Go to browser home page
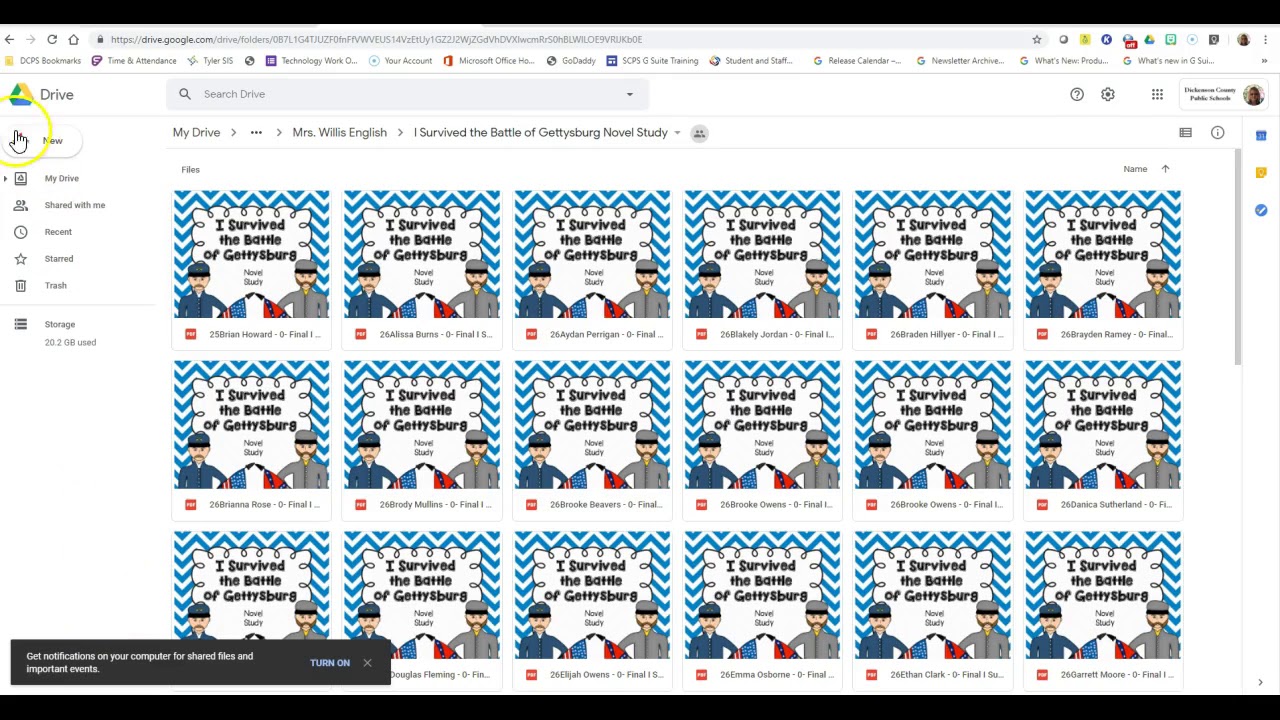1280x720 pixels. click(x=73, y=39)
